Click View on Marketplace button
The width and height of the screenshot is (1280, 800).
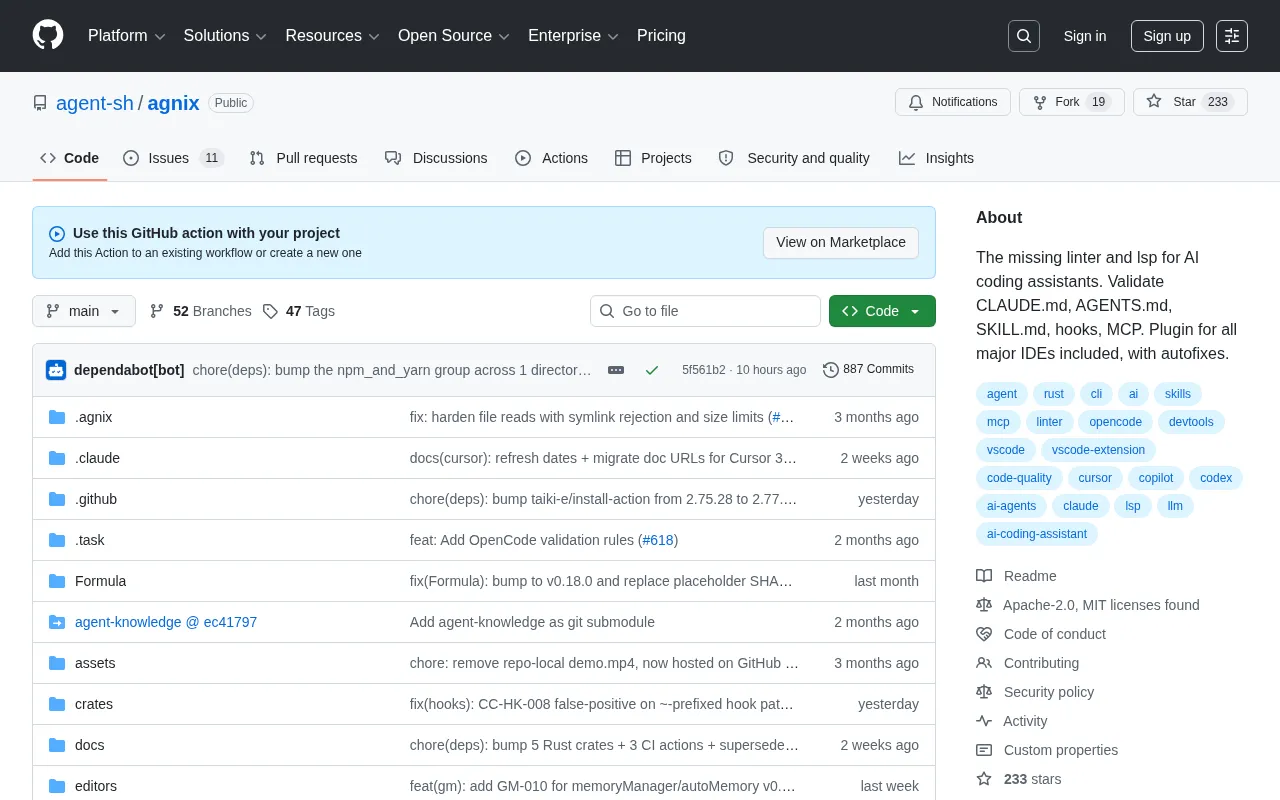(841, 242)
